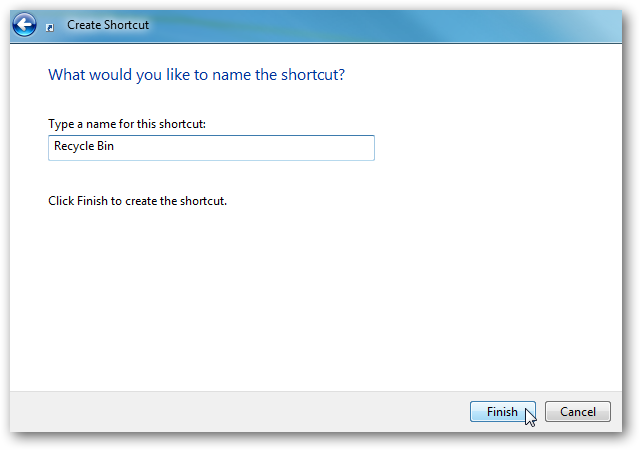Viewport: 640px width, 450px height.
Task: Click the word 'Type' in the field label
Action: coord(61,124)
